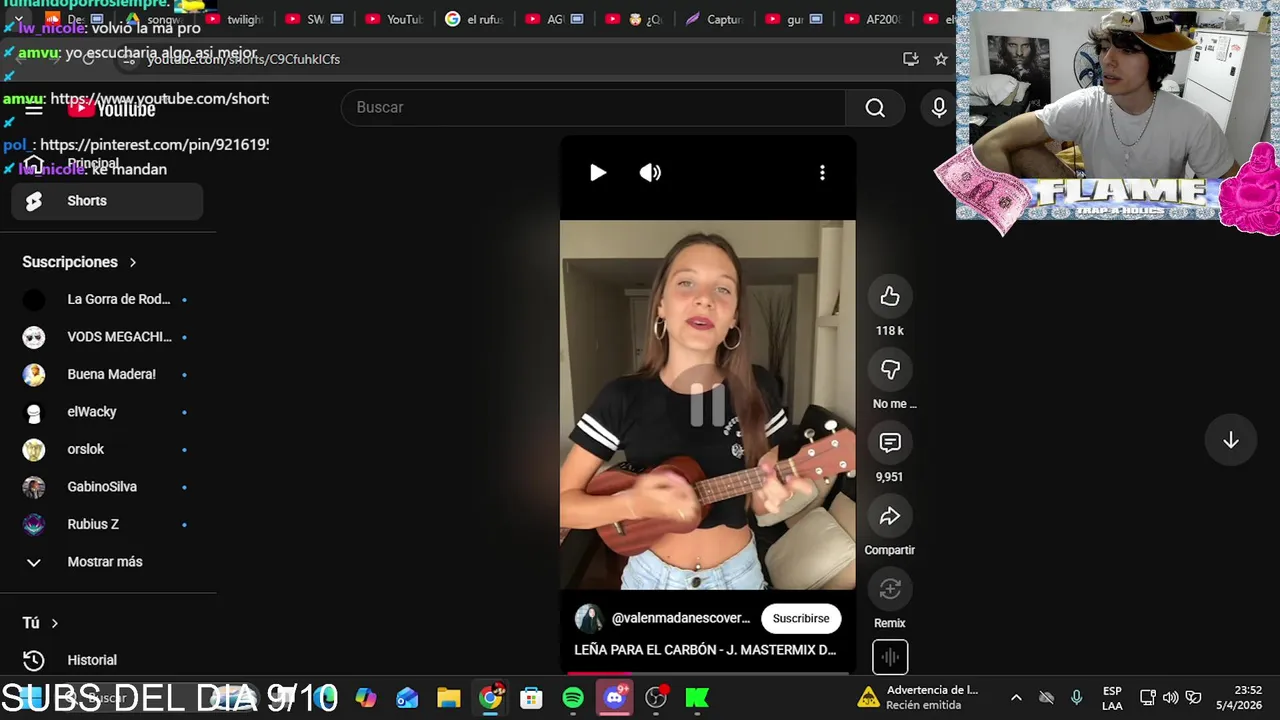Open Spotify from the taskbar
This screenshot has height=720, width=1280.
point(573,698)
